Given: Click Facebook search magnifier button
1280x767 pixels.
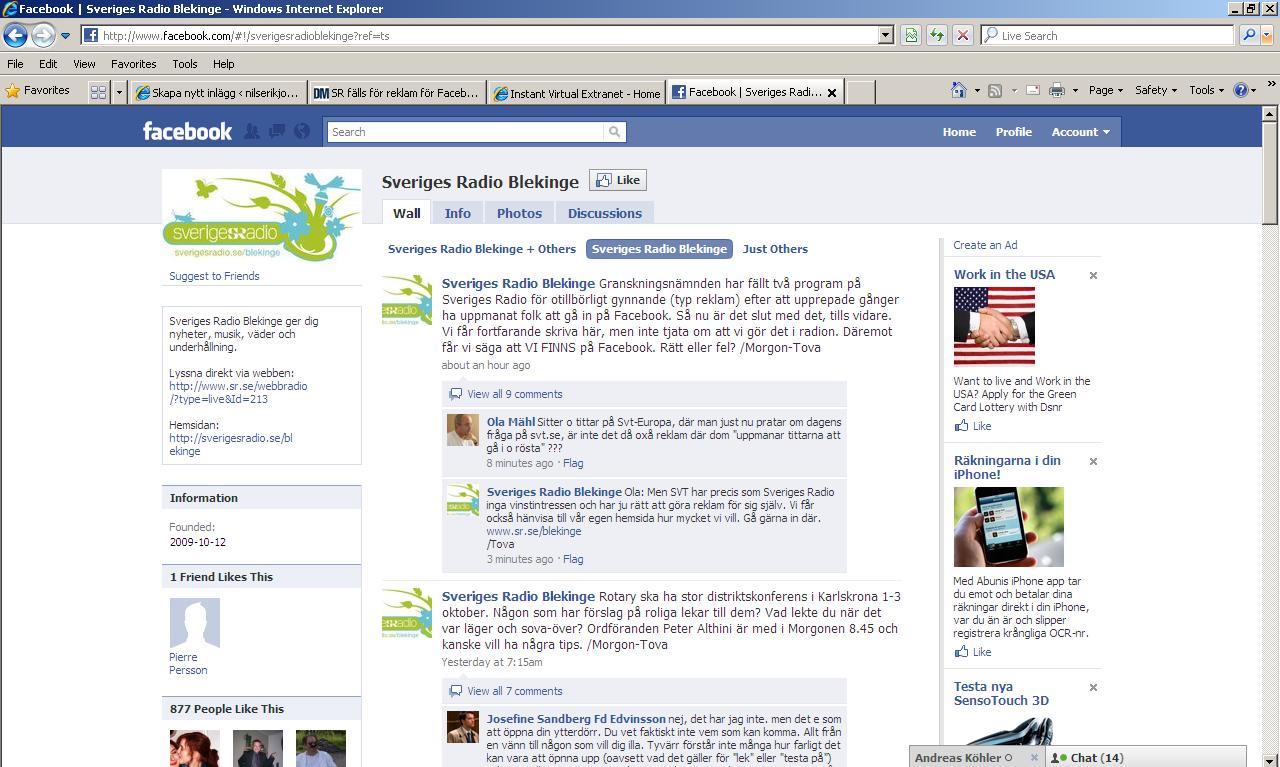Looking at the screenshot, I should (615, 132).
